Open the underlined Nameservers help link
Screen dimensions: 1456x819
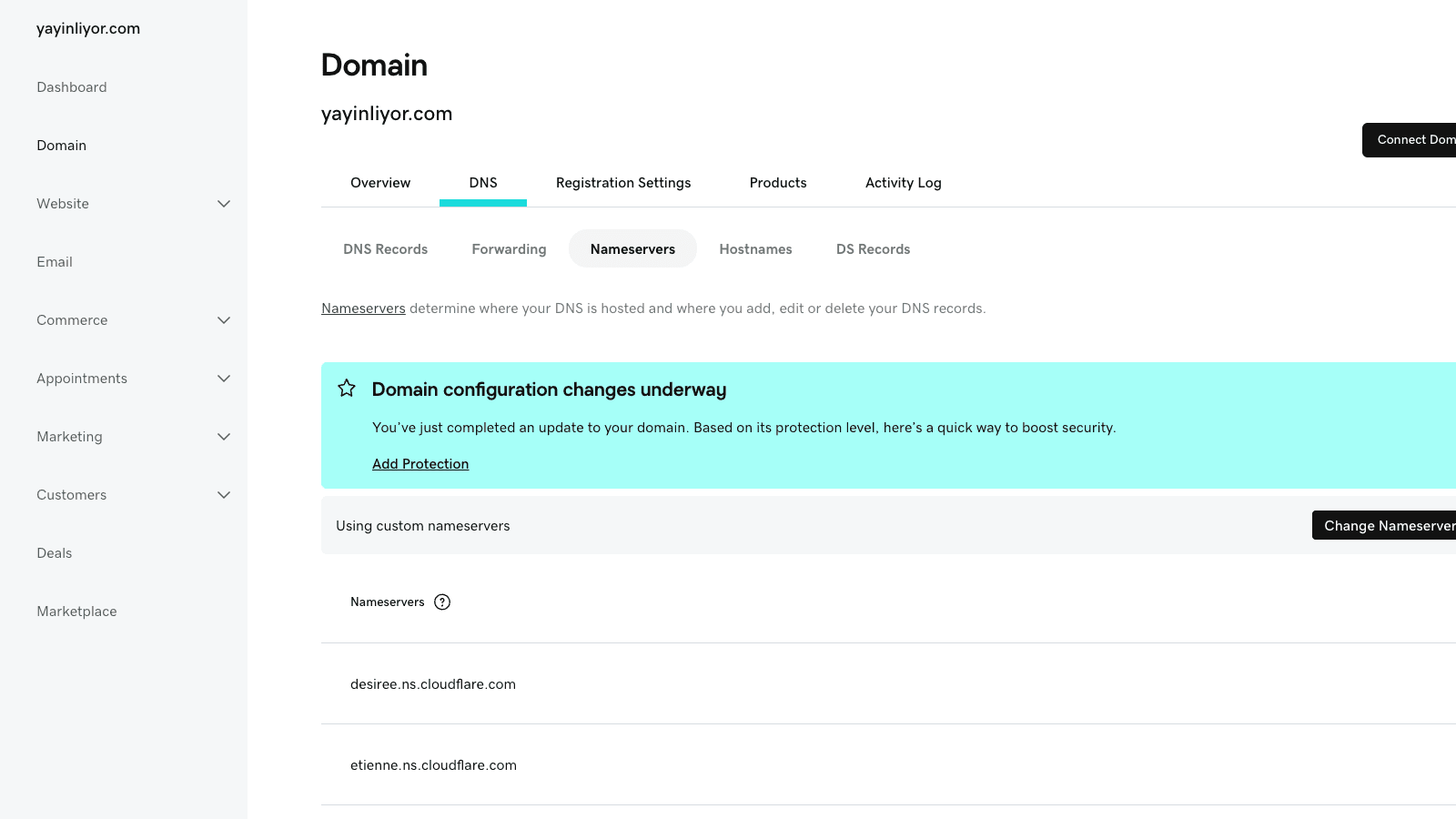363,308
